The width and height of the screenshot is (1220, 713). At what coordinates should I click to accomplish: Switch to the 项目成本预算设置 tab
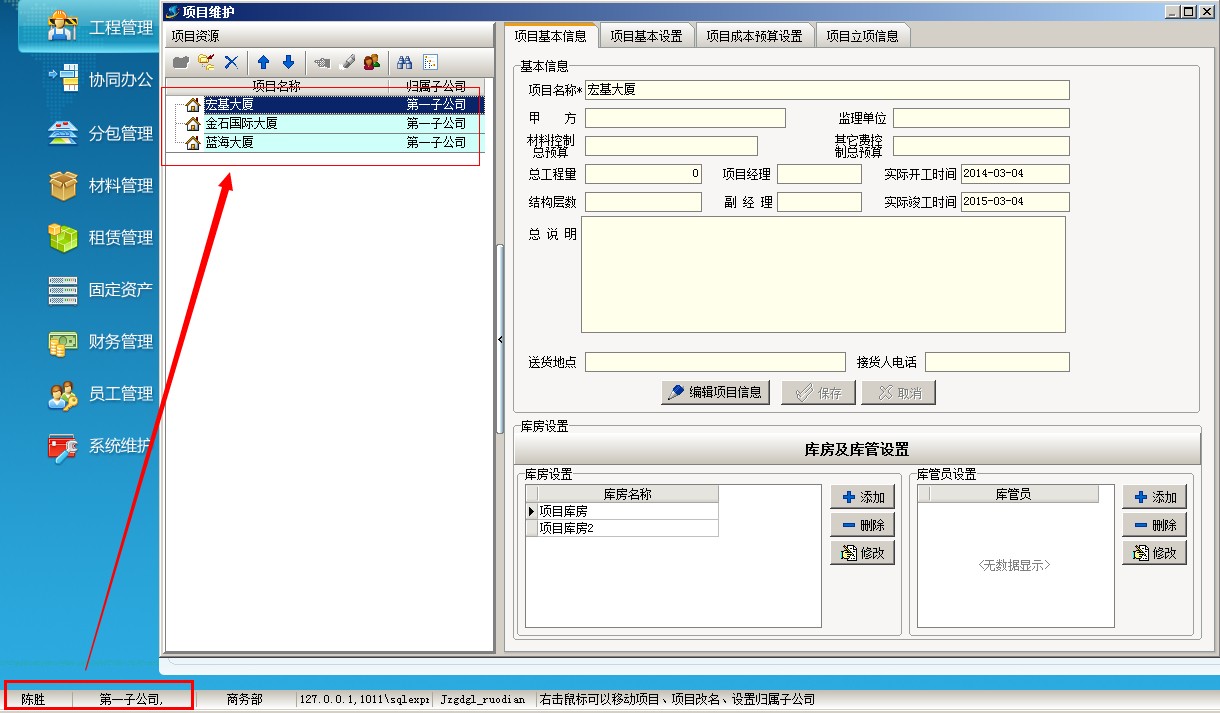[754, 36]
